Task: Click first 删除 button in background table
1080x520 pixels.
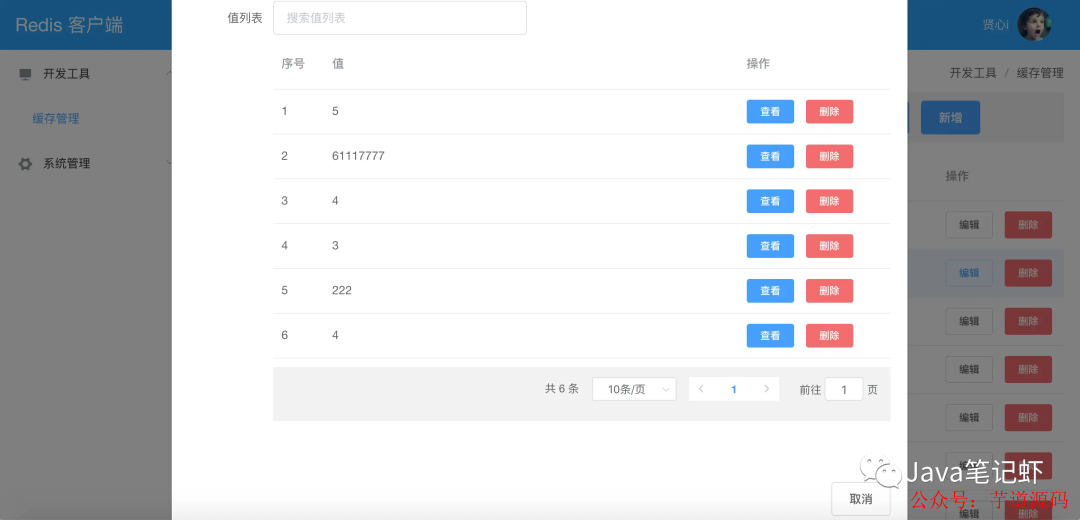Action: (1028, 225)
